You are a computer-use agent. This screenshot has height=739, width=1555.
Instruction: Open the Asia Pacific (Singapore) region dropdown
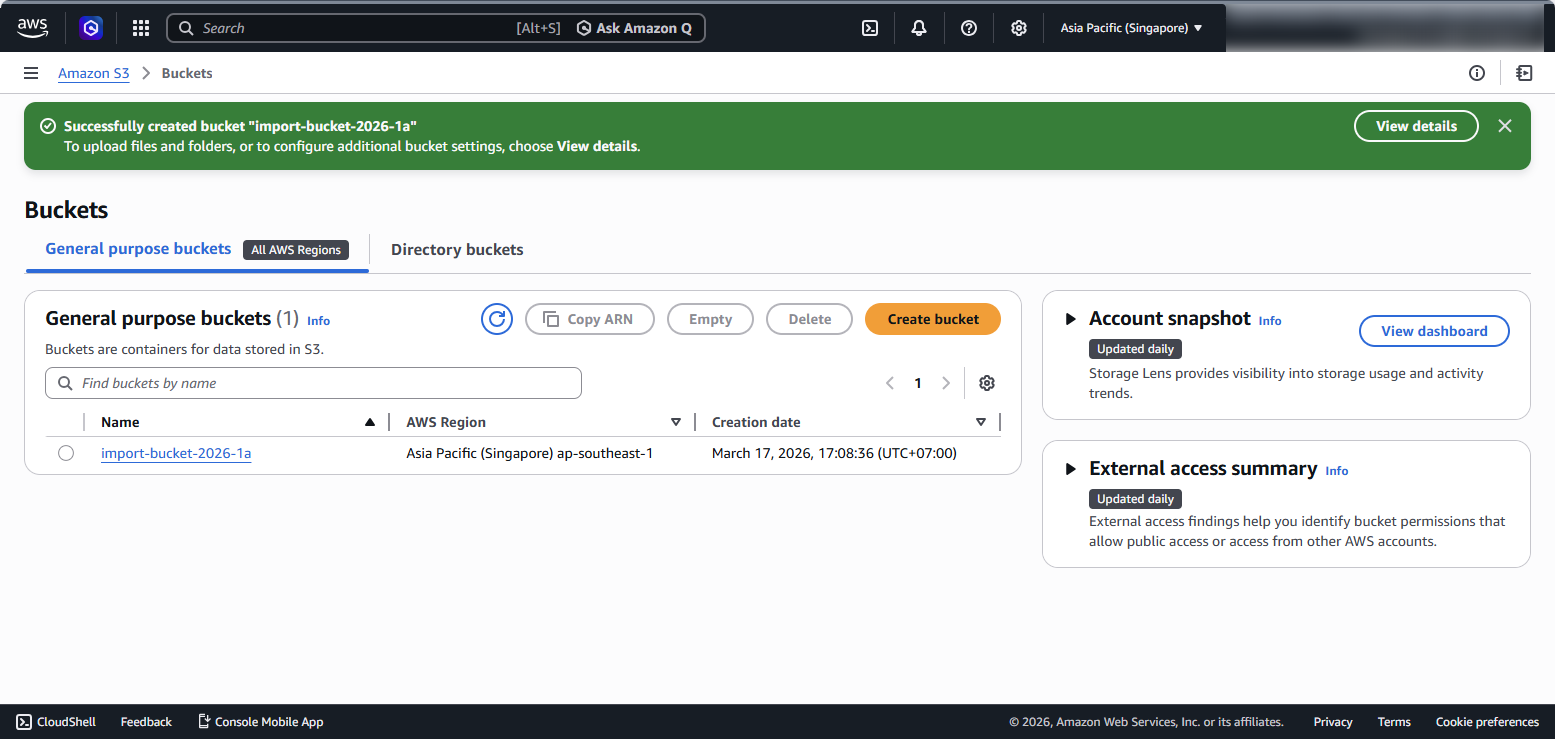pos(1131,28)
